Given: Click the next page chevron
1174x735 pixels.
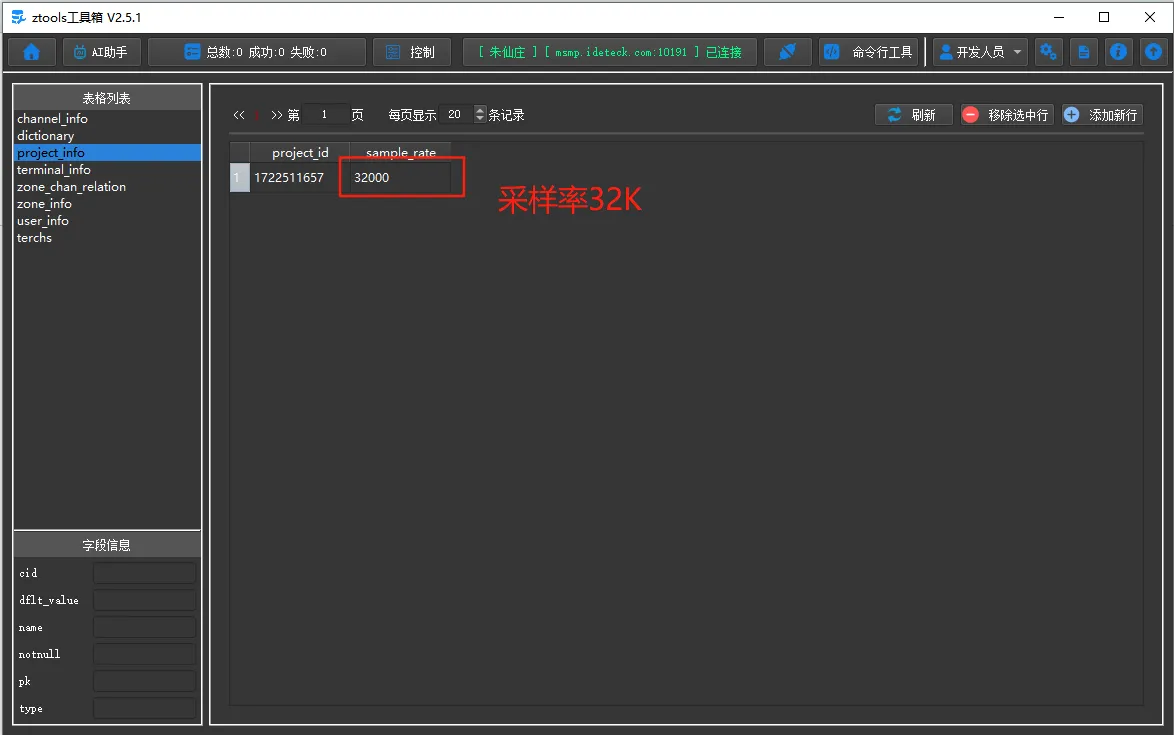Looking at the screenshot, I should point(274,114).
